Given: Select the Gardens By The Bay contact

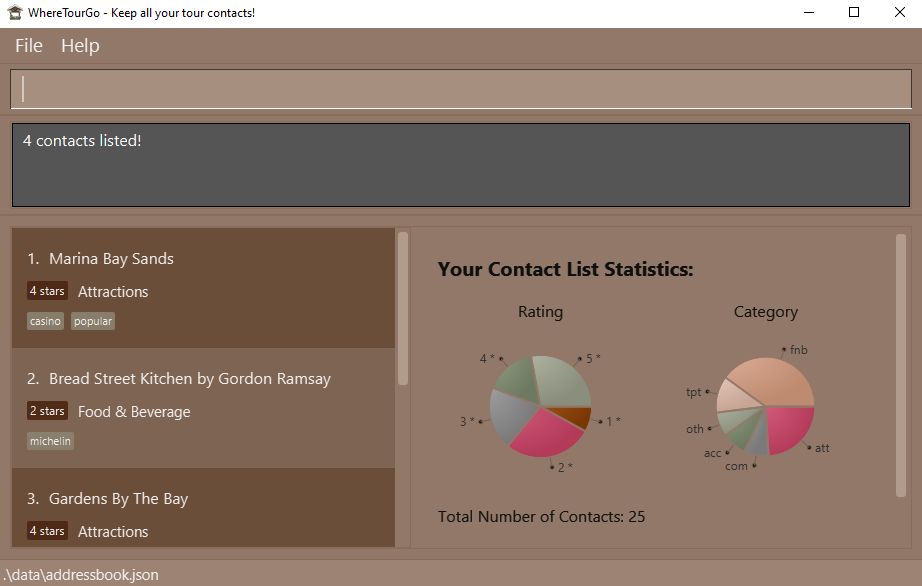Looking at the screenshot, I should 118,499.
